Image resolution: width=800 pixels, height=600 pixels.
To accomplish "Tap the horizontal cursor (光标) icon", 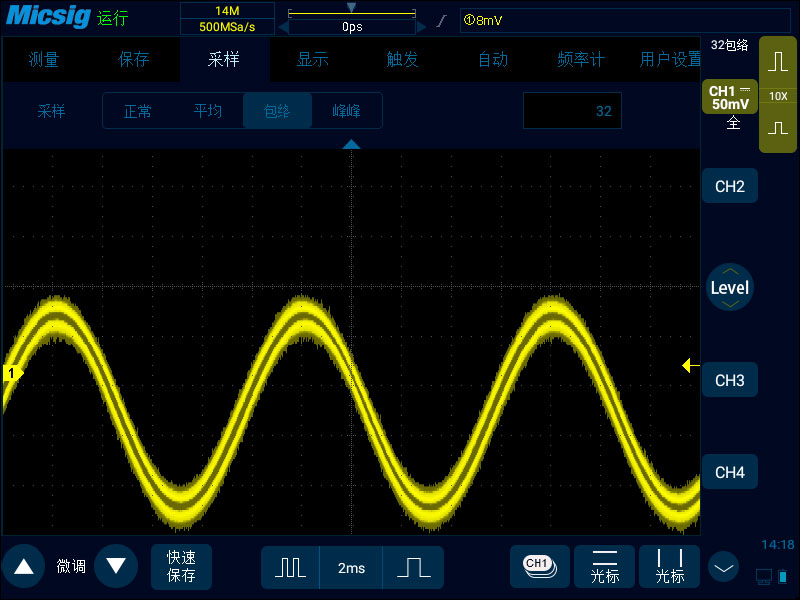I will (x=605, y=566).
